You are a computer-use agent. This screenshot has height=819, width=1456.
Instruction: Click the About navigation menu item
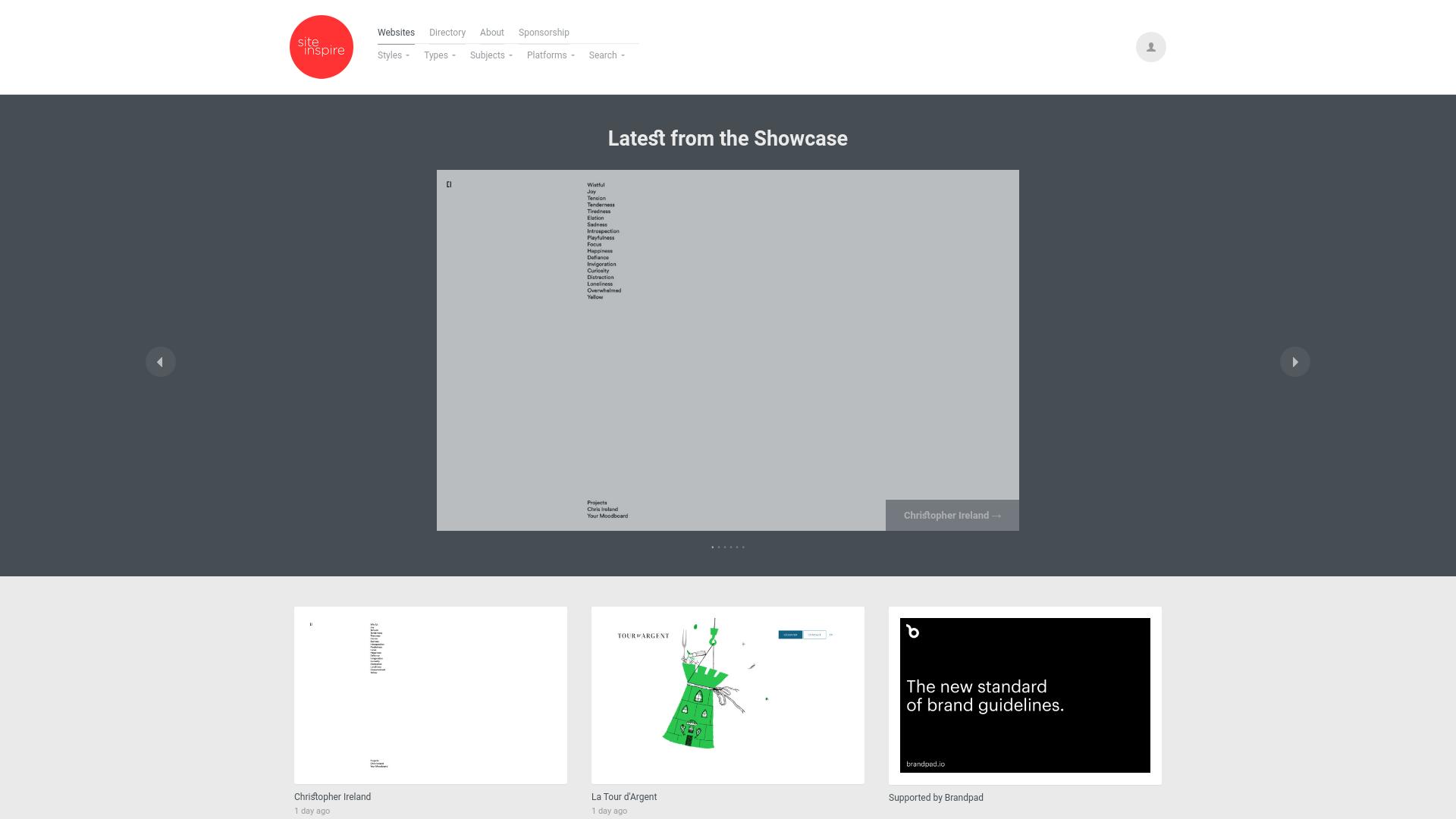[492, 32]
